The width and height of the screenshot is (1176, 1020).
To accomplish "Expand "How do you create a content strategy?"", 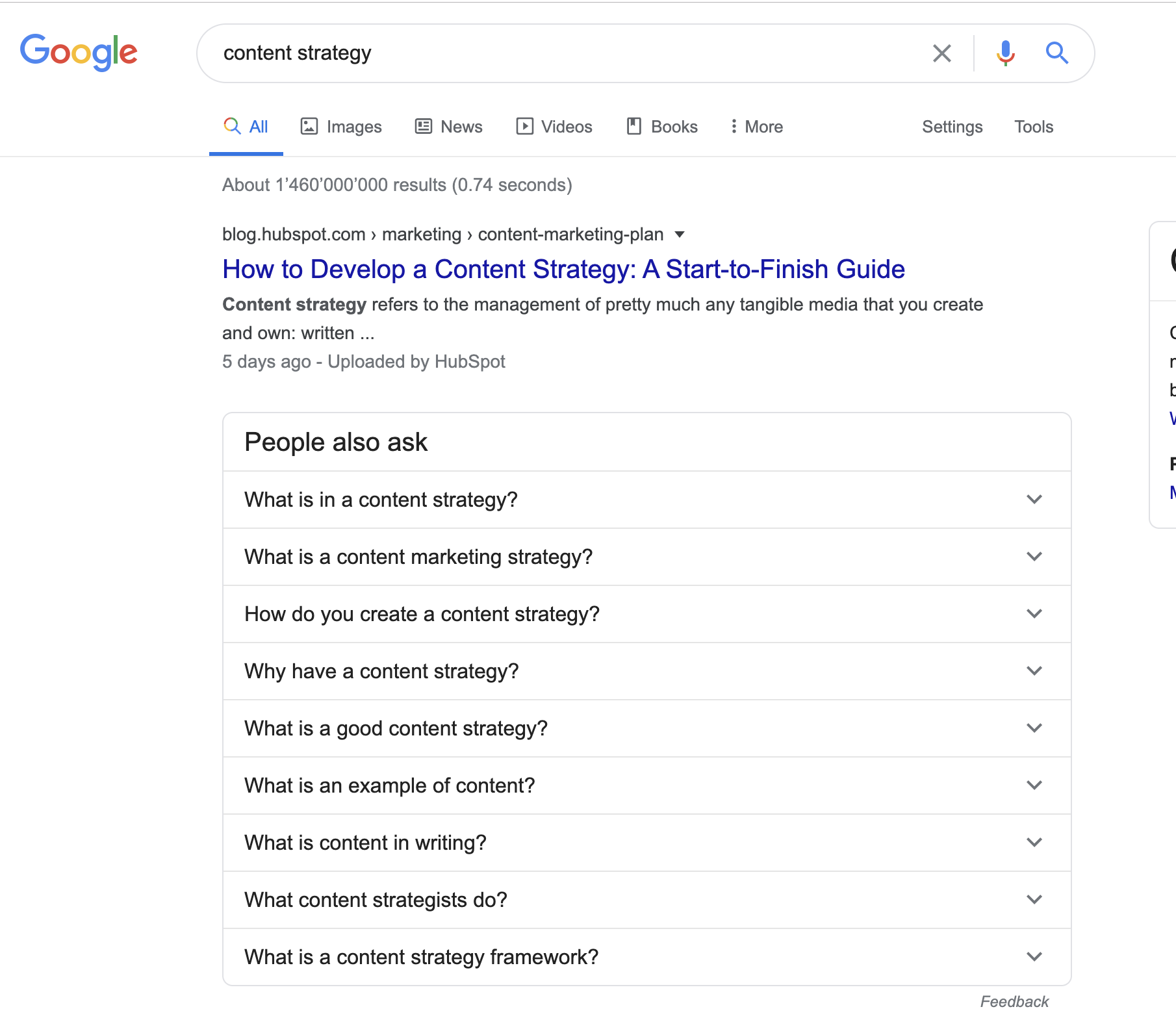I will coord(647,614).
